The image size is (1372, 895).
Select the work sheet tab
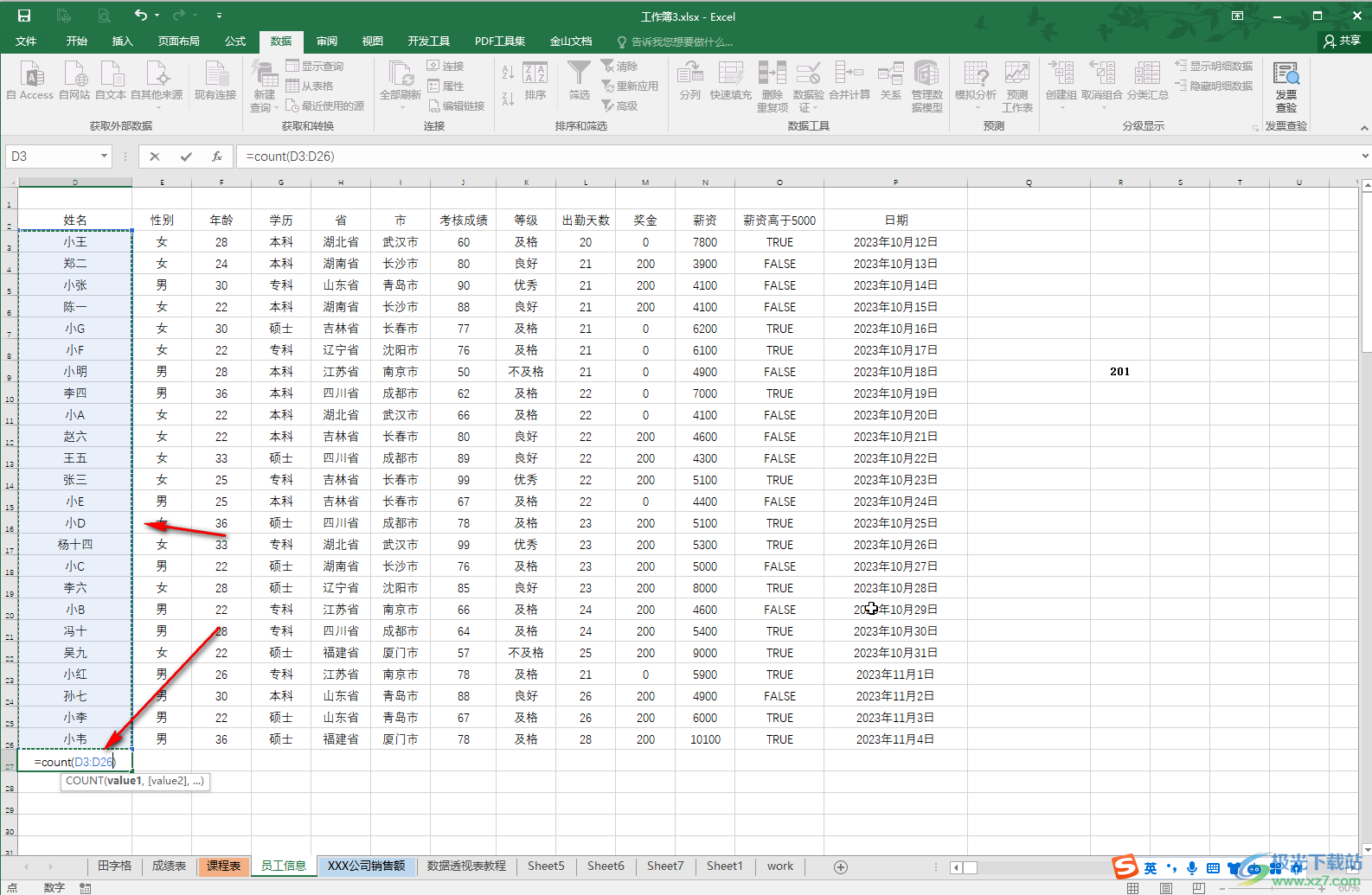click(x=780, y=866)
